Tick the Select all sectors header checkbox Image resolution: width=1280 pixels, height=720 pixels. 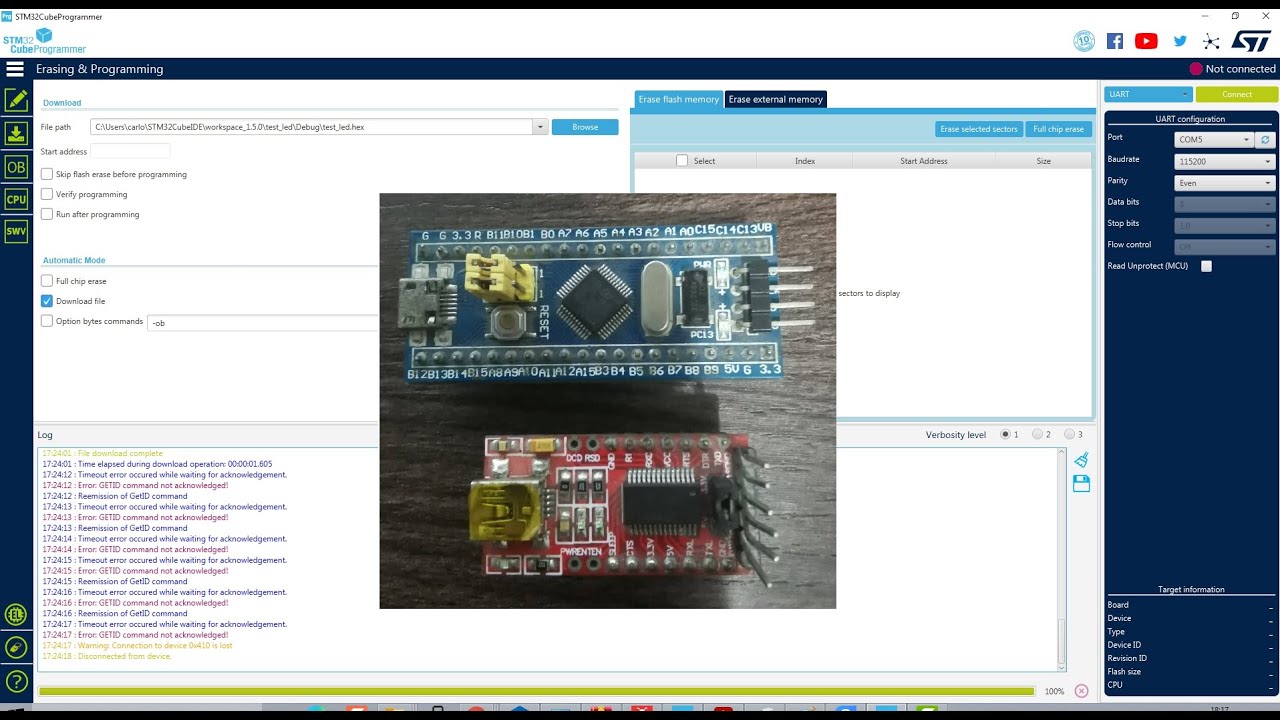[682, 160]
